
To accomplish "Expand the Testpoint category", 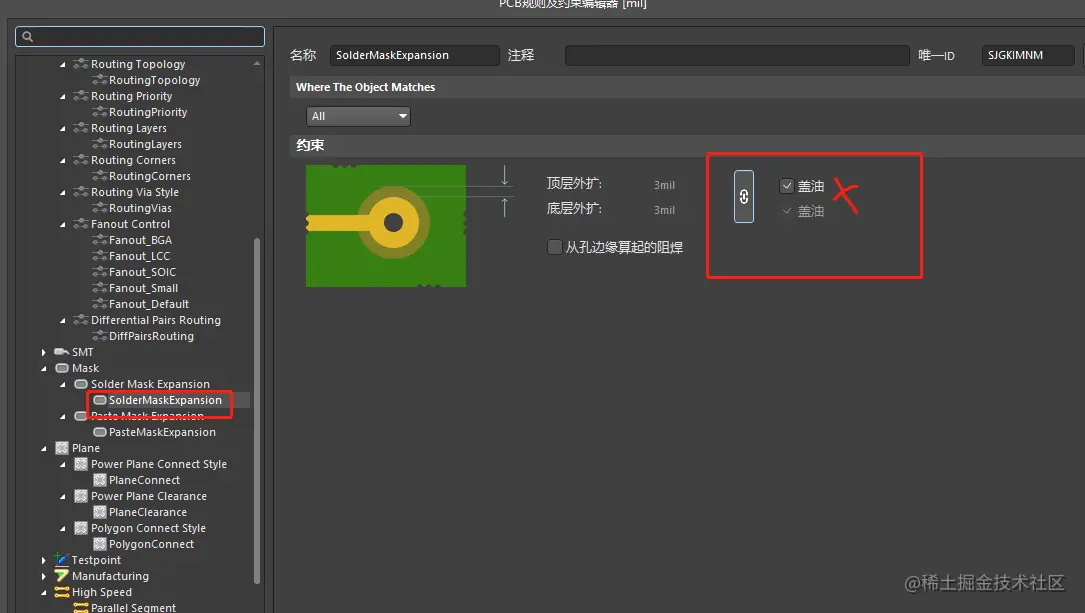I will click(44, 560).
